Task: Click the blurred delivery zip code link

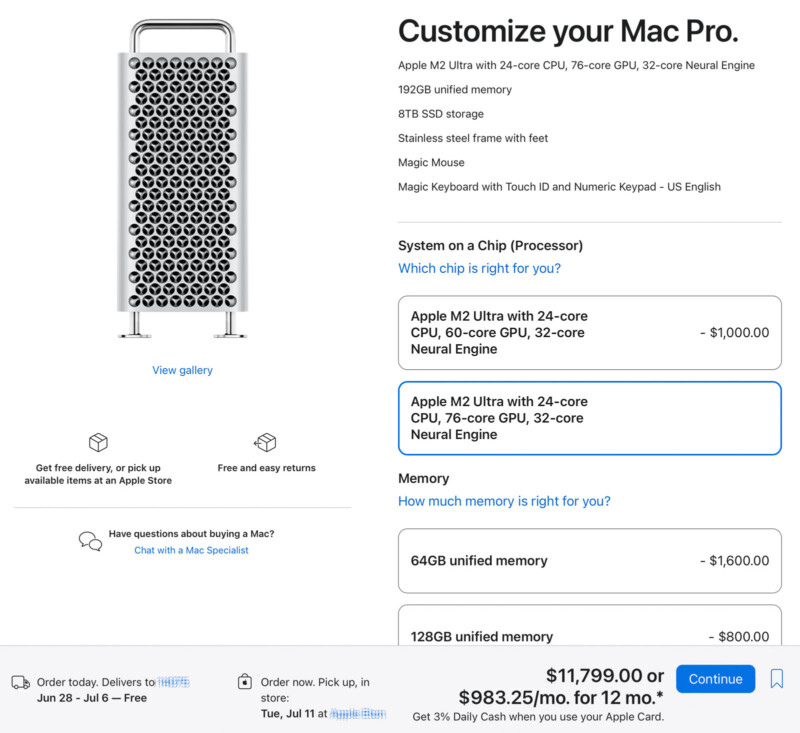Action: click(173, 682)
